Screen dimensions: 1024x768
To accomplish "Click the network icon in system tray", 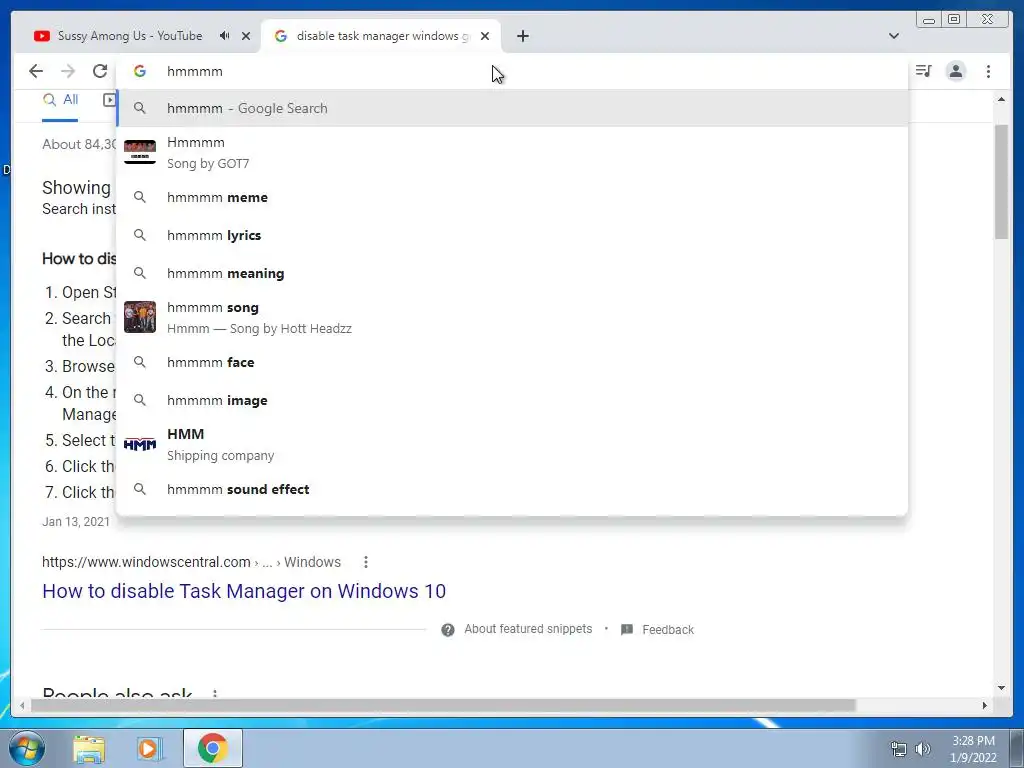I will pos(899,749).
